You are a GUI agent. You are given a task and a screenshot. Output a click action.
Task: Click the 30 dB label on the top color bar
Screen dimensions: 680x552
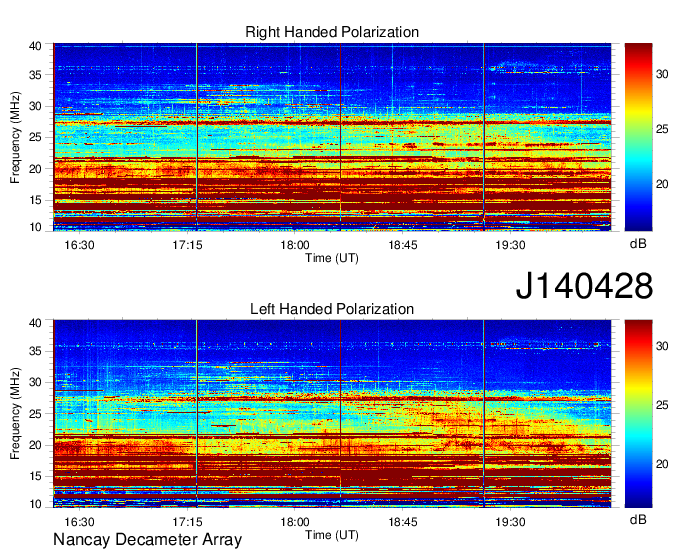tap(662, 75)
